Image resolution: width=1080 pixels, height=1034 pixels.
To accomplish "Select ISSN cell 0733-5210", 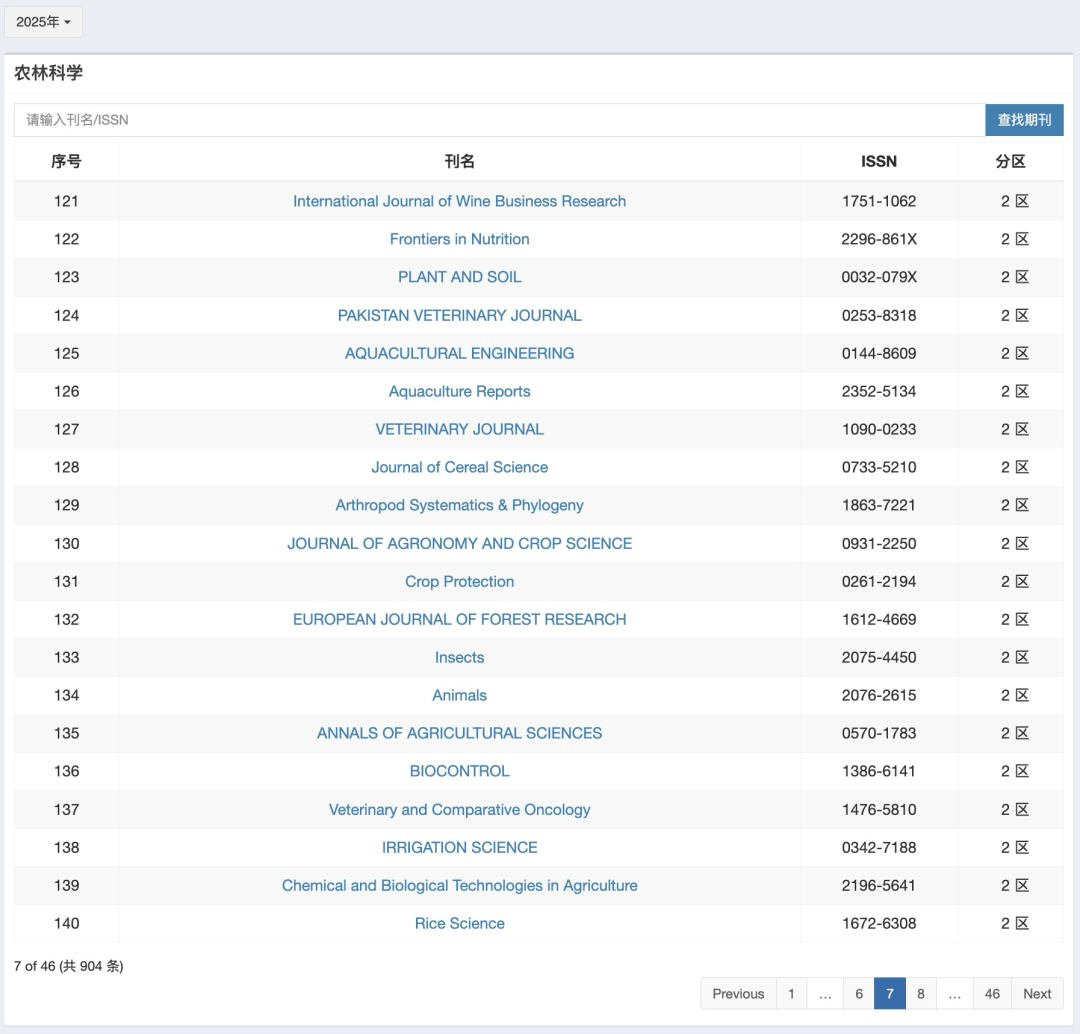I will point(879,467).
